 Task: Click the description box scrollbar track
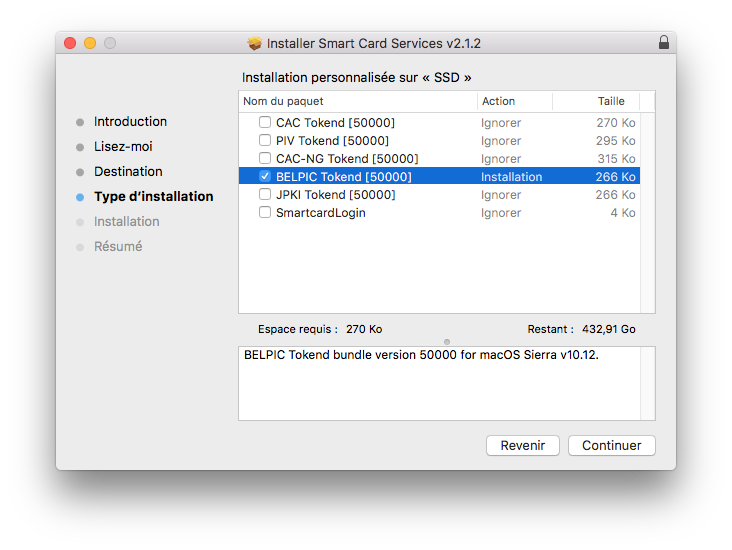pyautogui.click(x=648, y=383)
